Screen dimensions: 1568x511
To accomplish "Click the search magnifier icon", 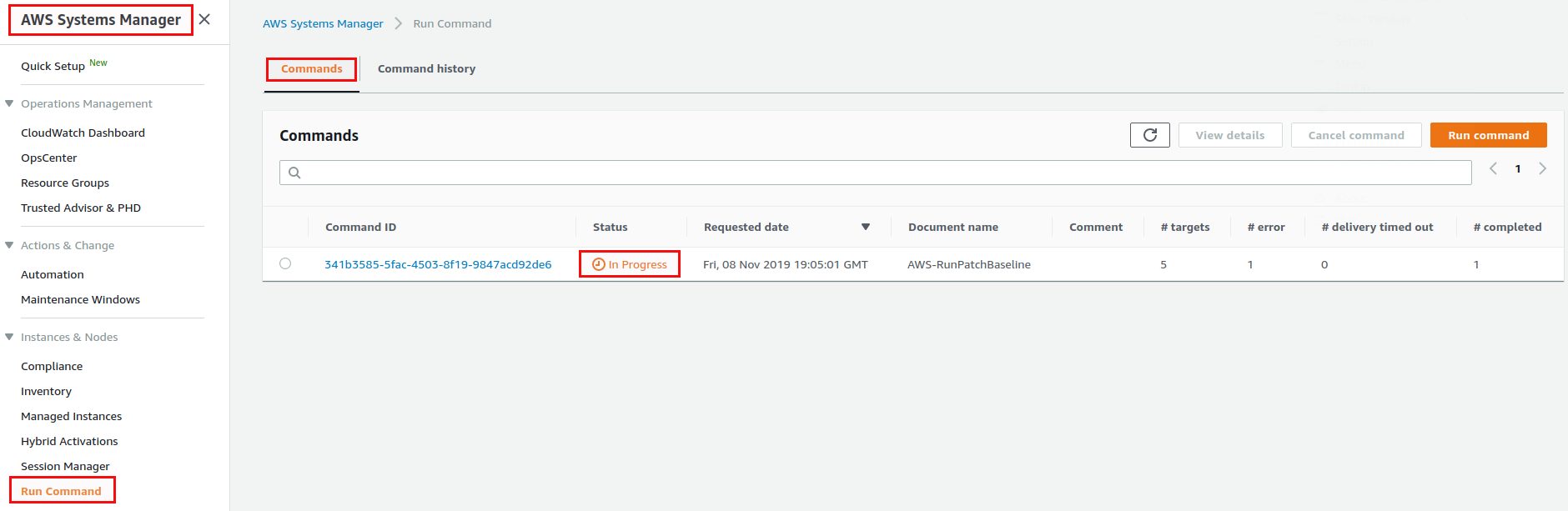I will [x=294, y=173].
